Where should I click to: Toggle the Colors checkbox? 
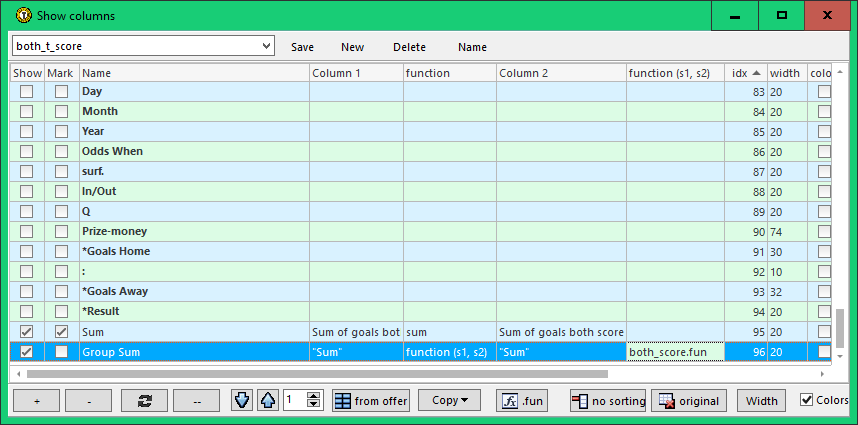point(807,400)
